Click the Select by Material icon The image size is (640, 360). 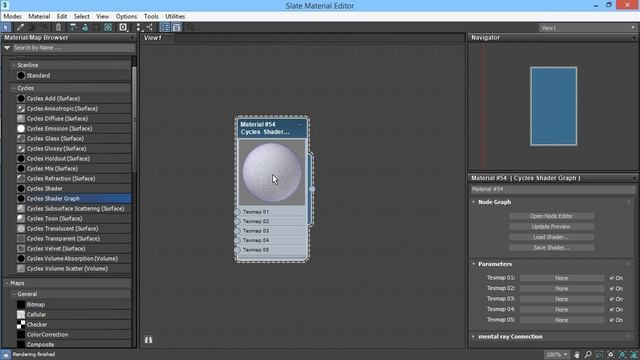(190, 27)
